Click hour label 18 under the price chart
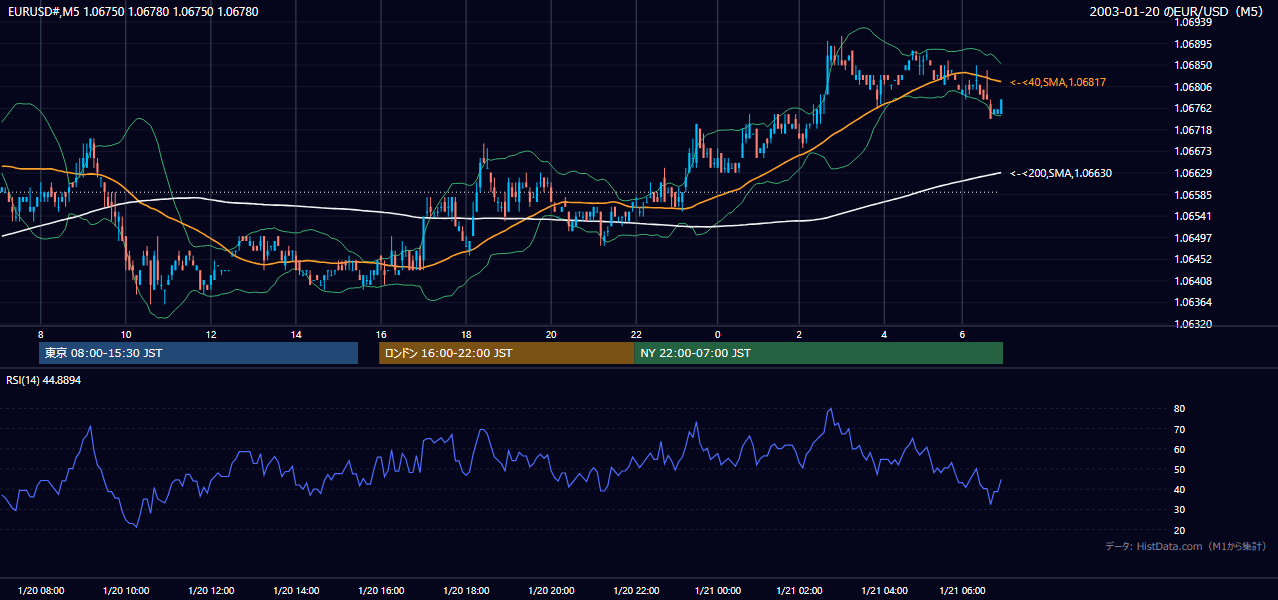 (466, 334)
